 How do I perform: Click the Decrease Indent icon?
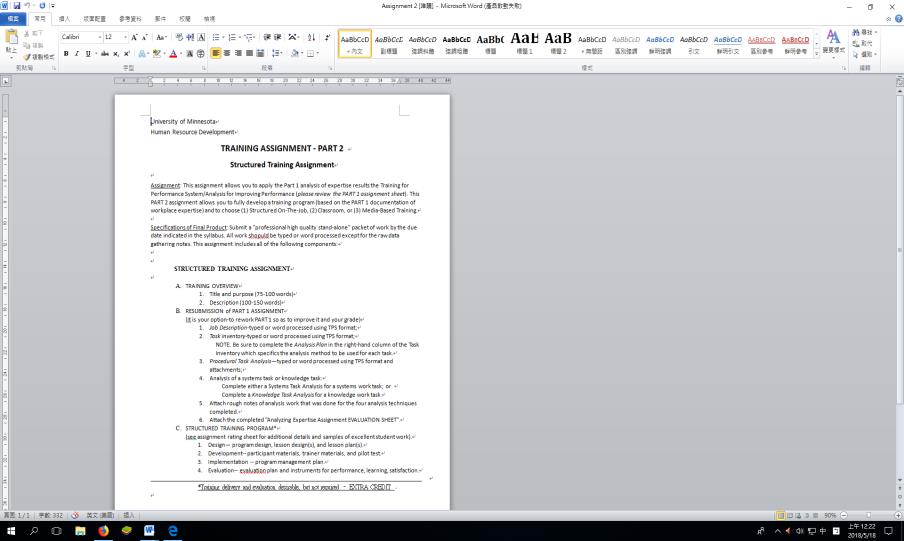[267, 37]
